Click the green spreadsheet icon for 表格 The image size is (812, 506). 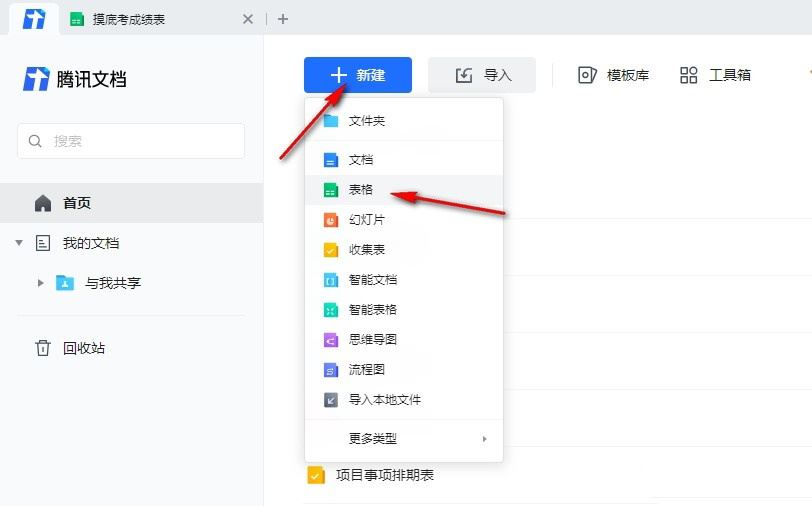[331, 190]
